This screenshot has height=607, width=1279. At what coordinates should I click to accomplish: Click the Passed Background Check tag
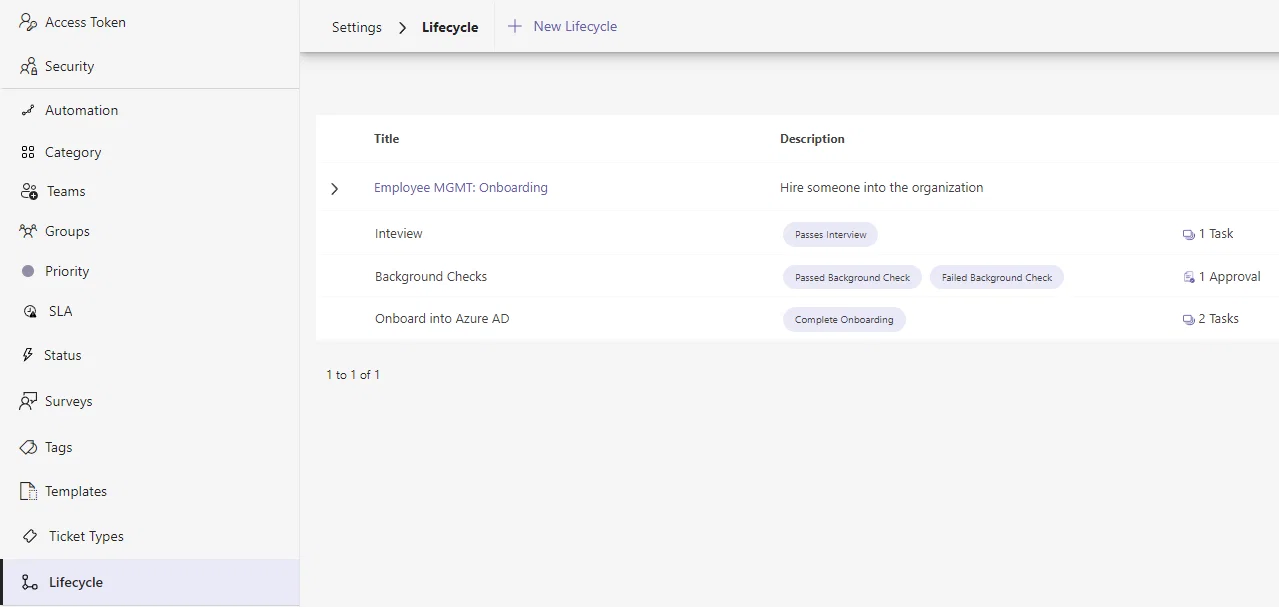[852, 277]
